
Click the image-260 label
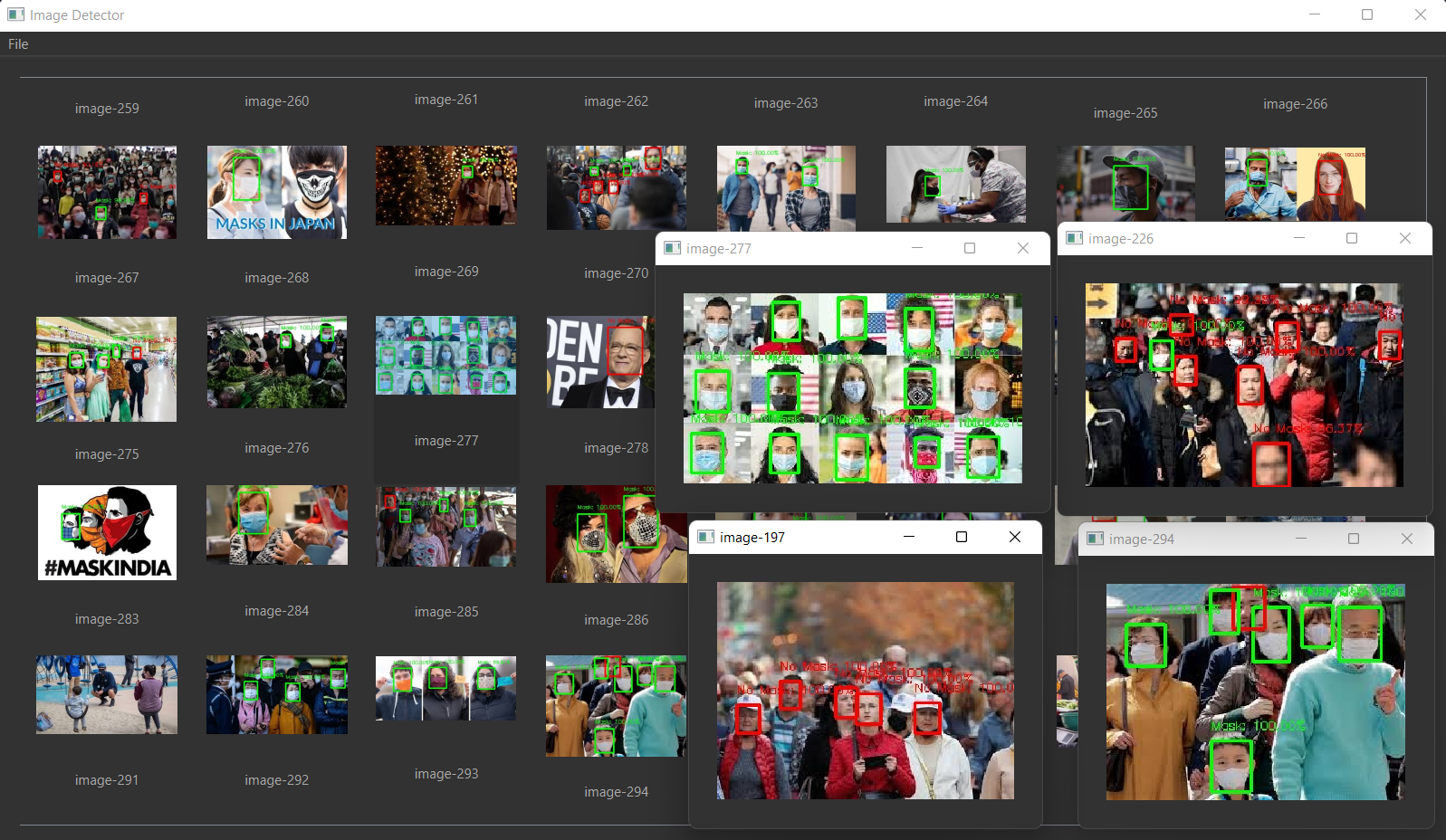(x=276, y=101)
